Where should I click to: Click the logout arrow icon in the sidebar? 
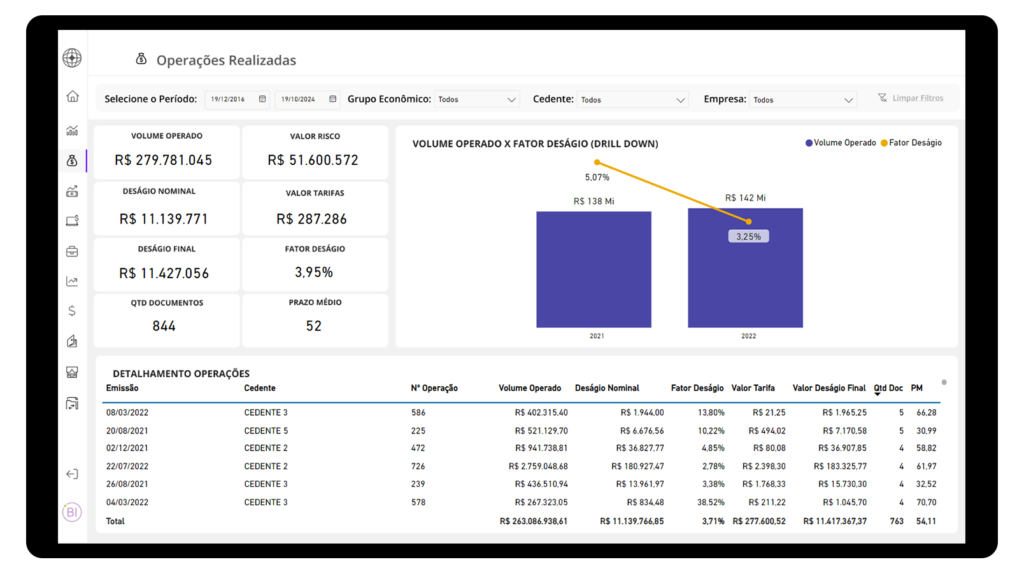point(72,474)
